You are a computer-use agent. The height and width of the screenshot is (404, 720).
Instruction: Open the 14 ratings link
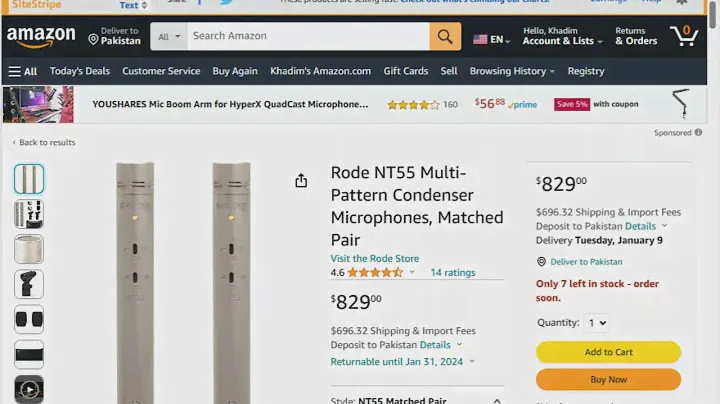point(453,272)
